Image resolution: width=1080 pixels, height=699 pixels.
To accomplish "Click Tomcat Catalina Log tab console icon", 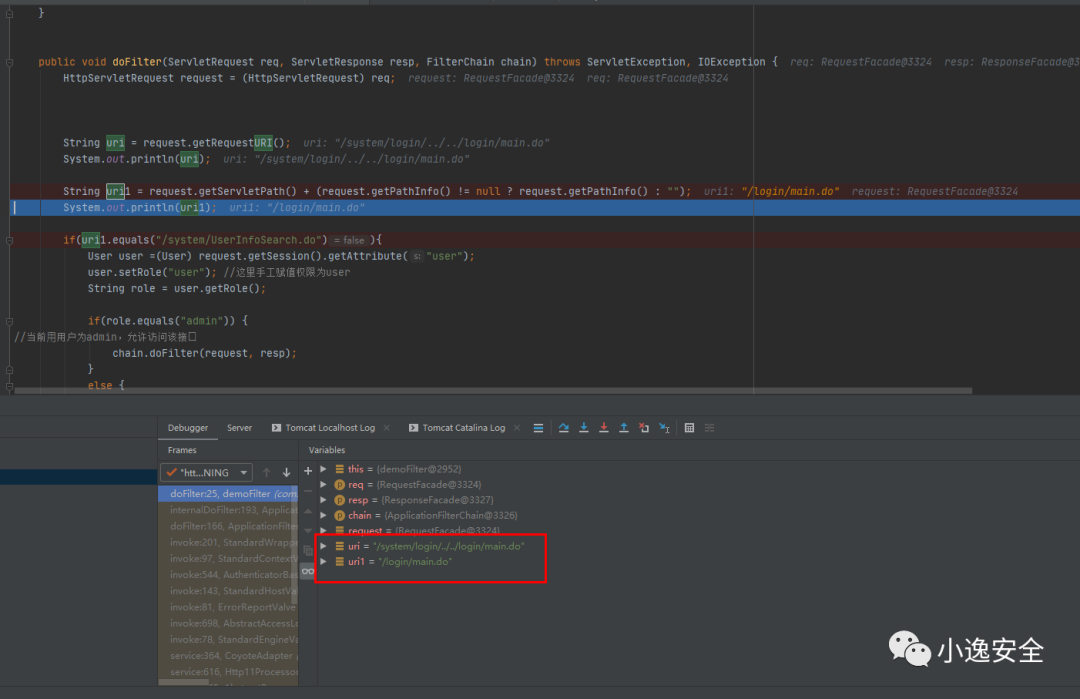I will pos(413,428).
